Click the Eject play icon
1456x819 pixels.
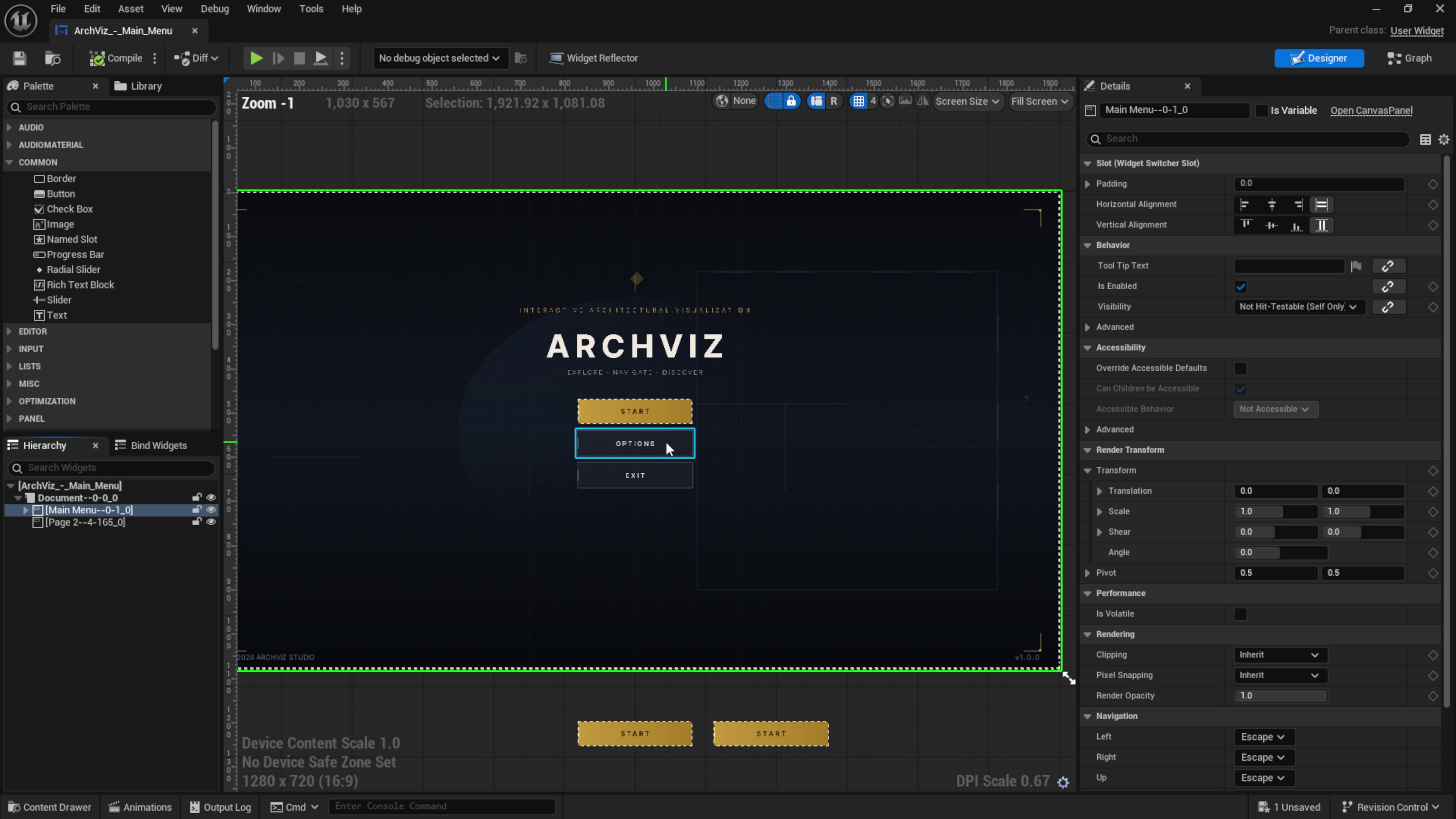point(320,58)
